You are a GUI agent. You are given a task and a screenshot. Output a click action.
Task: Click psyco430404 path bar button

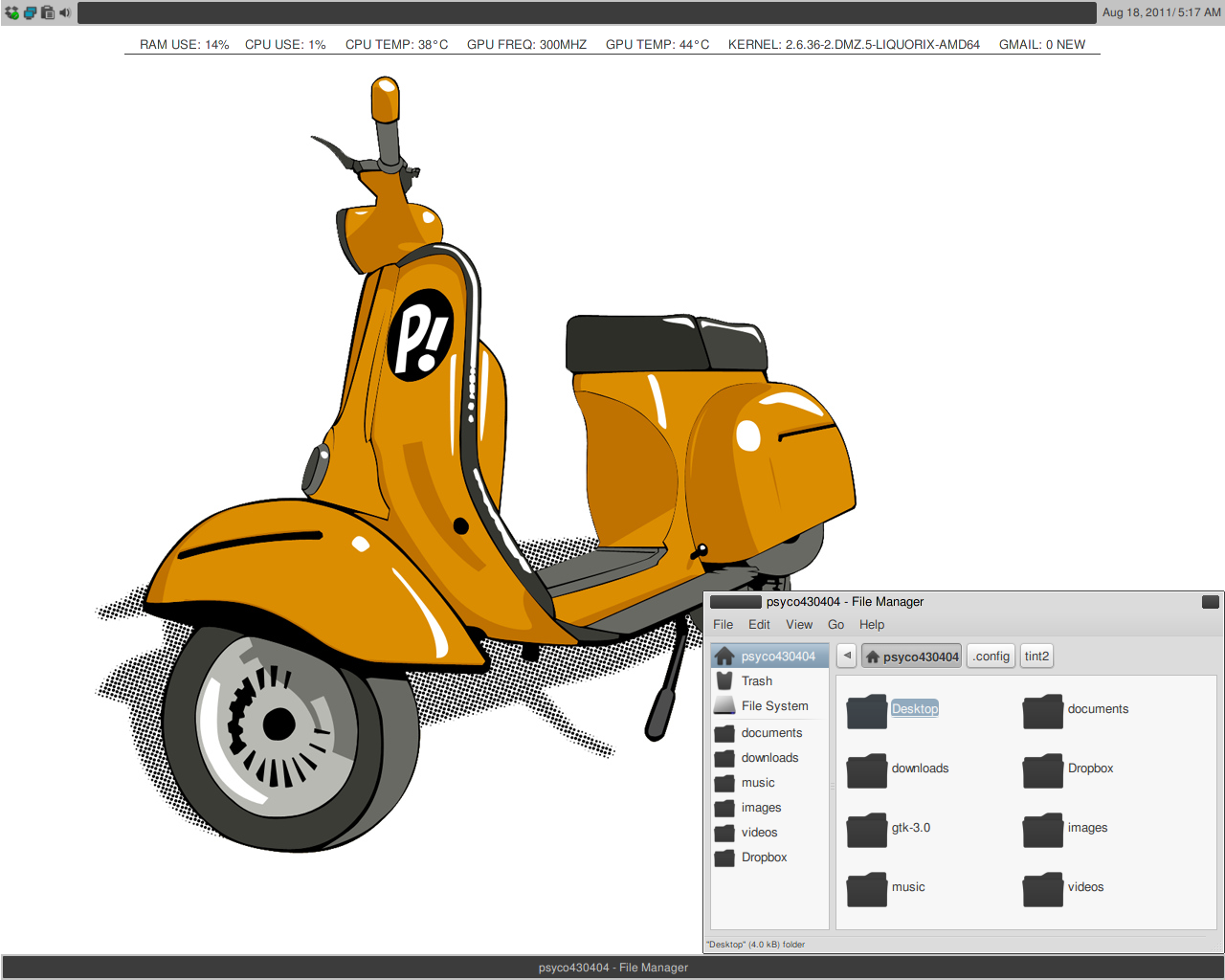tap(912, 656)
